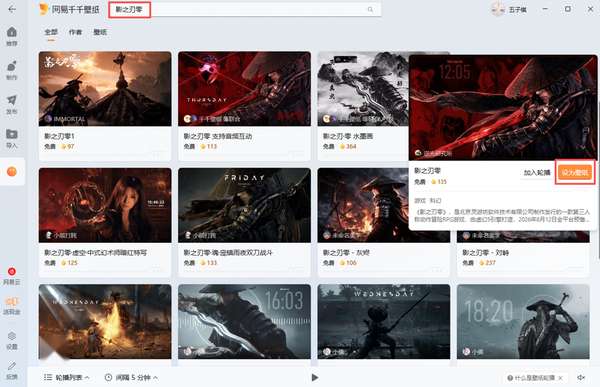600x387 pixels.
Task: Click the search magnifier icon
Action: tap(370, 10)
